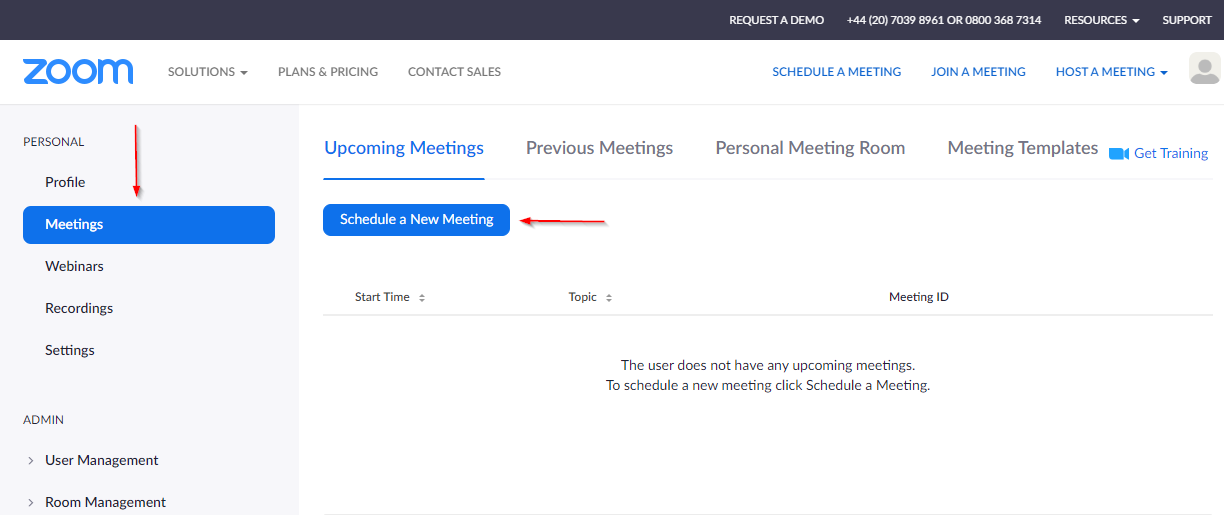The height and width of the screenshot is (515, 1224).
Task: Click the Get Training camera icon
Action: 1119,154
